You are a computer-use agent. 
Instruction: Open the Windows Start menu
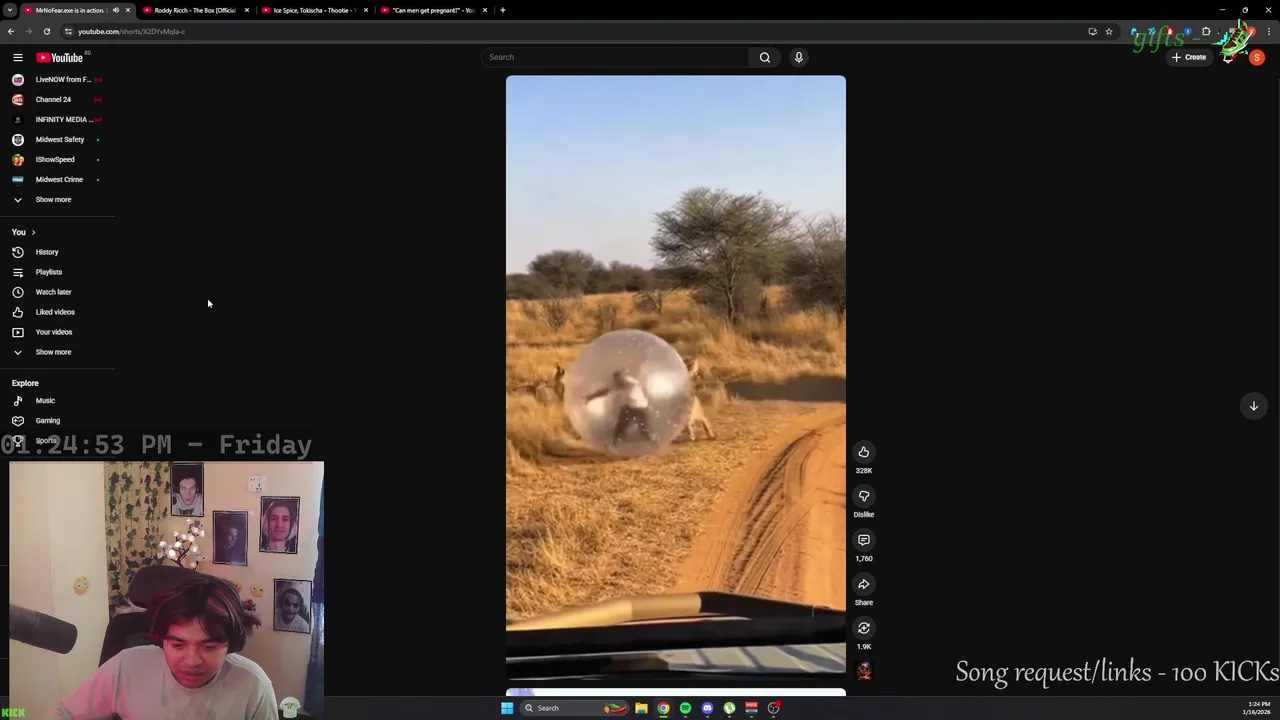[507, 708]
